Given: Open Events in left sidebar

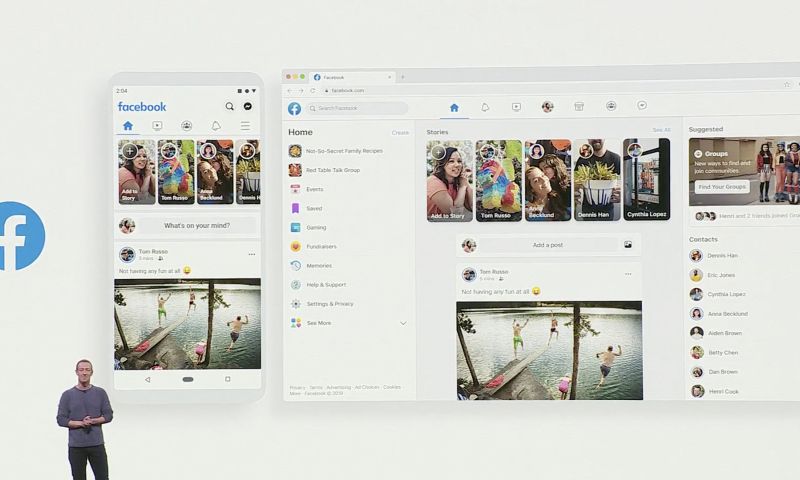Looking at the screenshot, I should point(307,189).
